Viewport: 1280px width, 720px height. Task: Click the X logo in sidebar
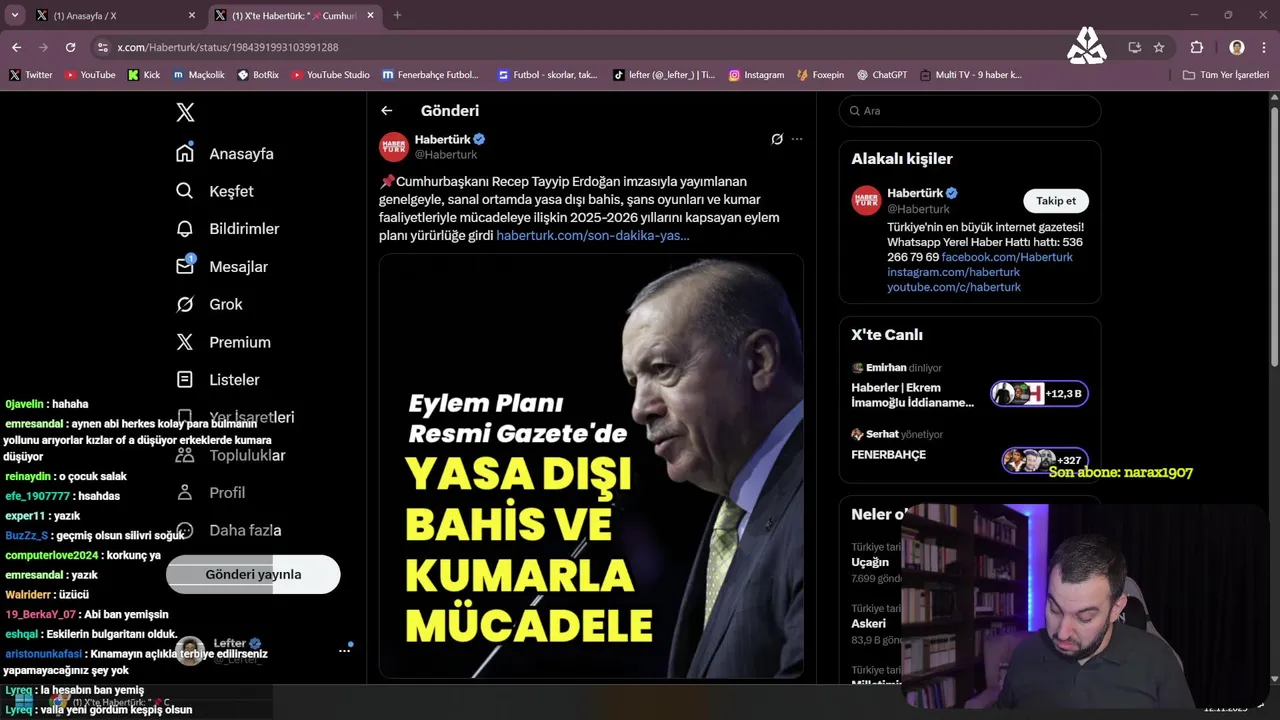(x=185, y=112)
